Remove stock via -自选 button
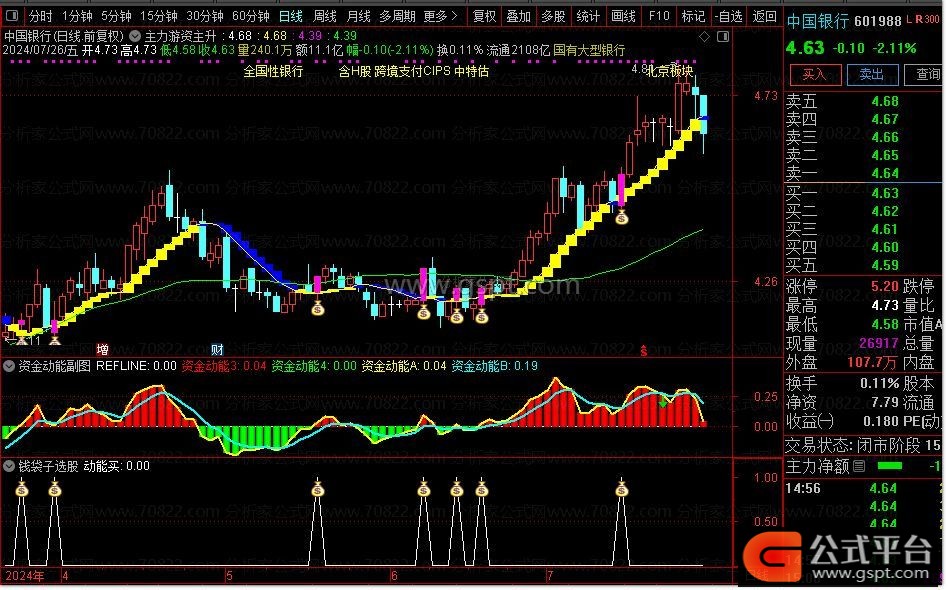948x590 pixels. (x=729, y=16)
